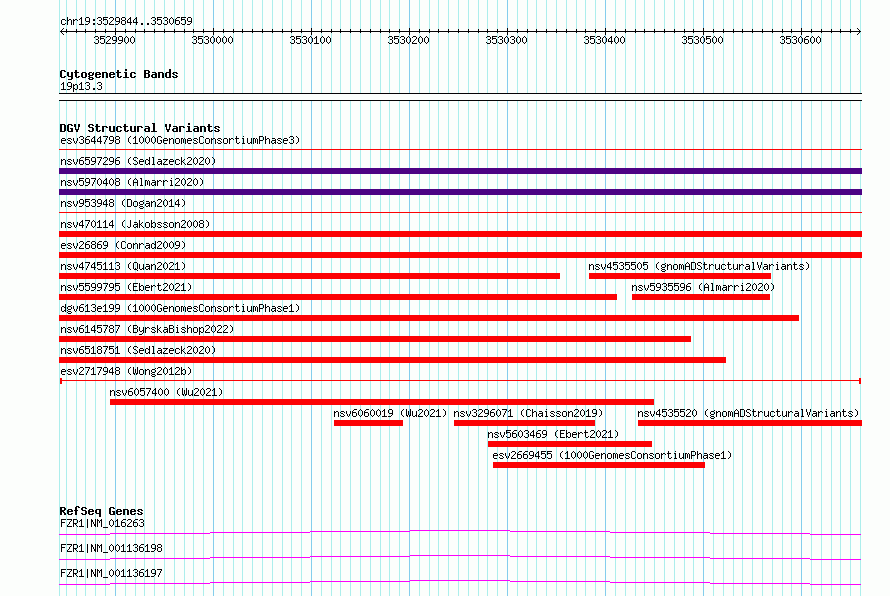Click the Cytogenetic Bands track title

click(x=119, y=74)
